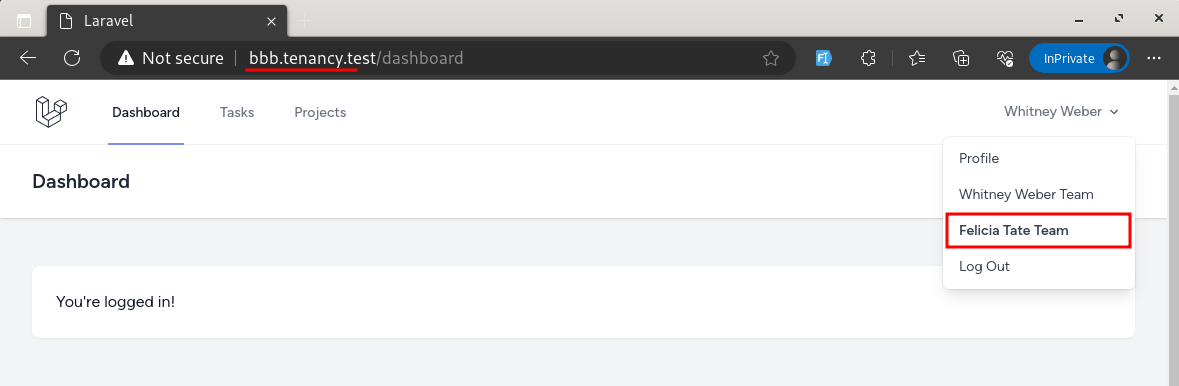Image resolution: width=1179 pixels, height=386 pixels.
Task: Open the Projects navigation tab
Action: click(320, 112)
